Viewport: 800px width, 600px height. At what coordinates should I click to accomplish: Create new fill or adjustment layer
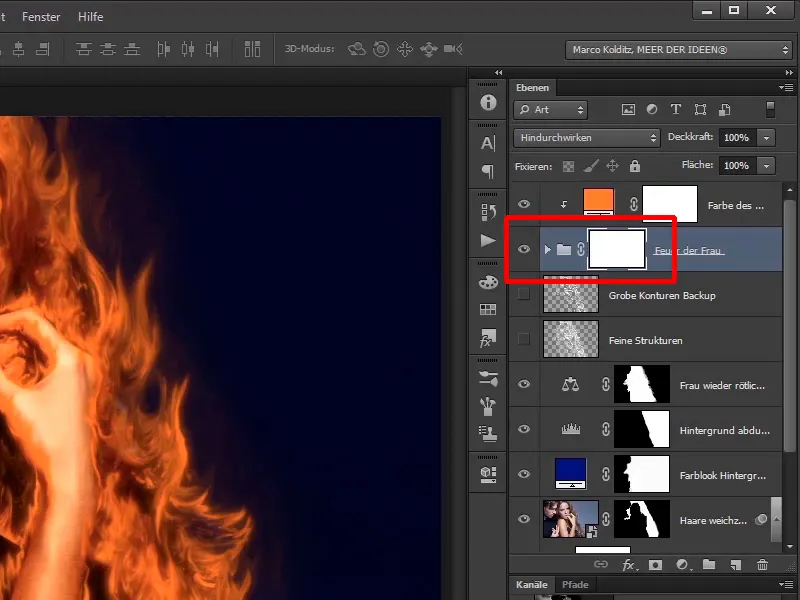[x=683, y=565]
